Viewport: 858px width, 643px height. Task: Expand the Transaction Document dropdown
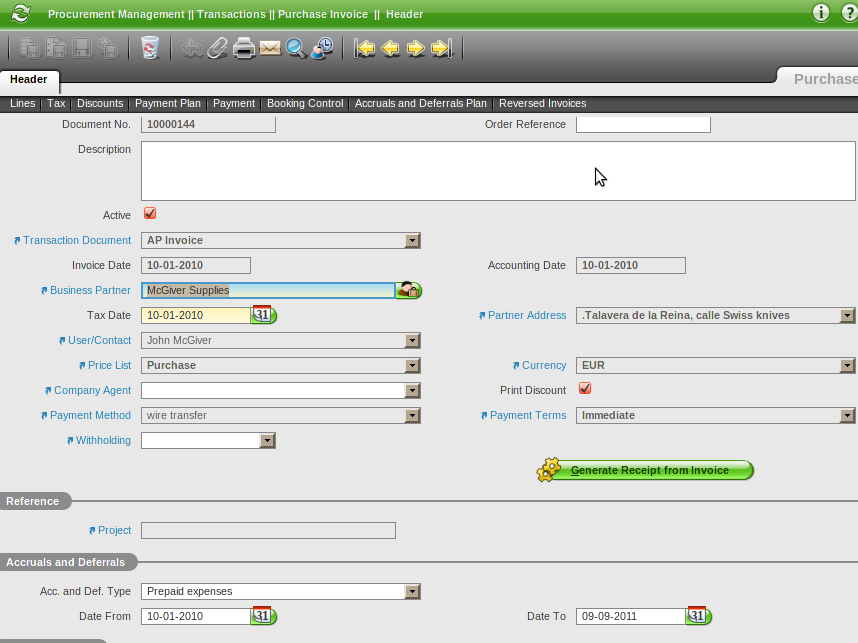[x=412, y=240]
